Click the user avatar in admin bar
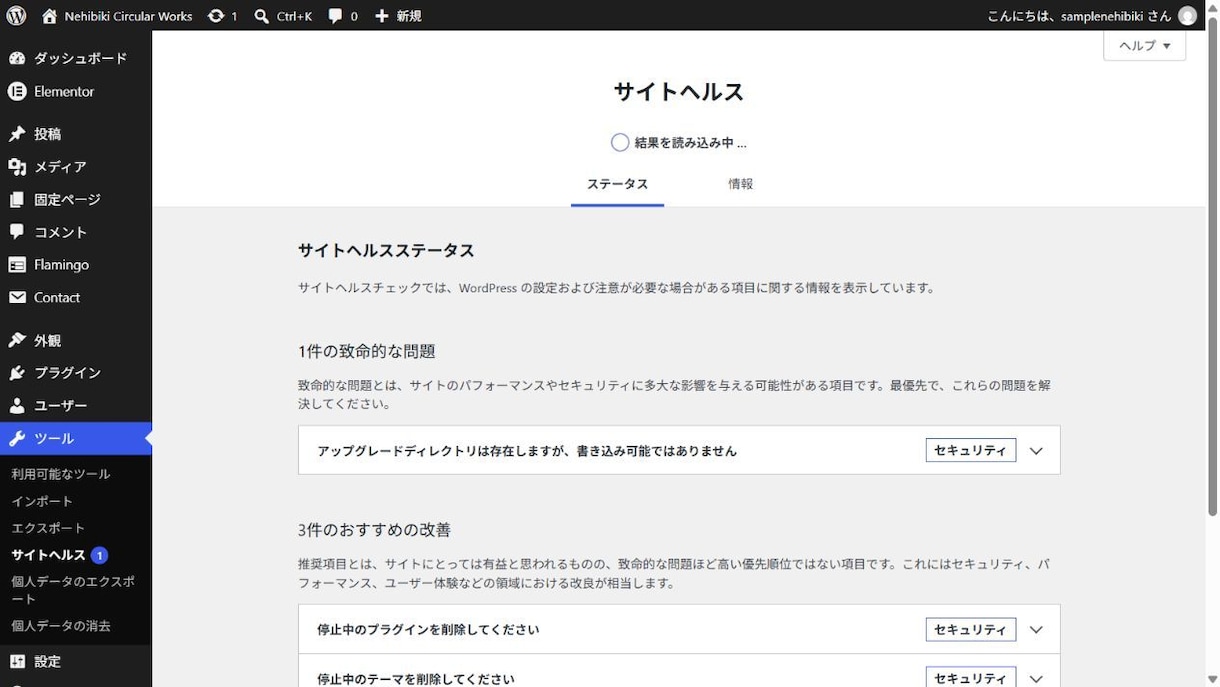 coord(1187,16)
